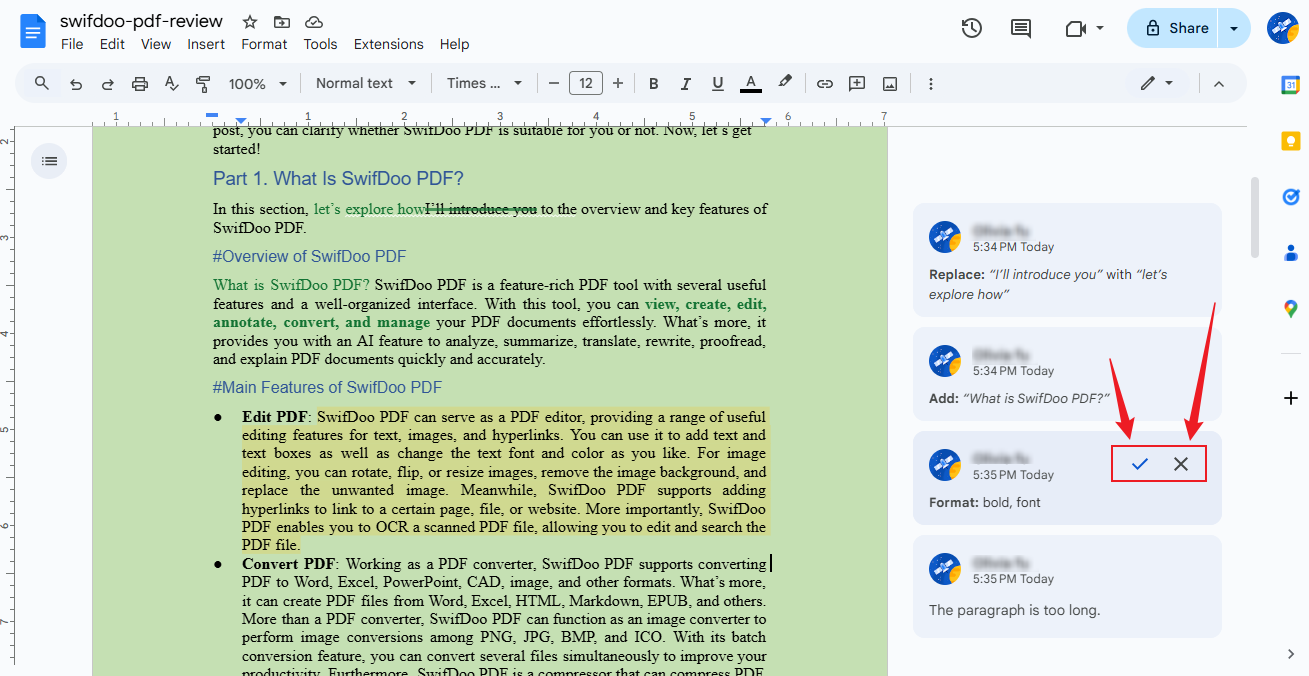This screenshot has height=676, width=1309.
Task: Open the text color picker
Action: click(x=751, y=84)
